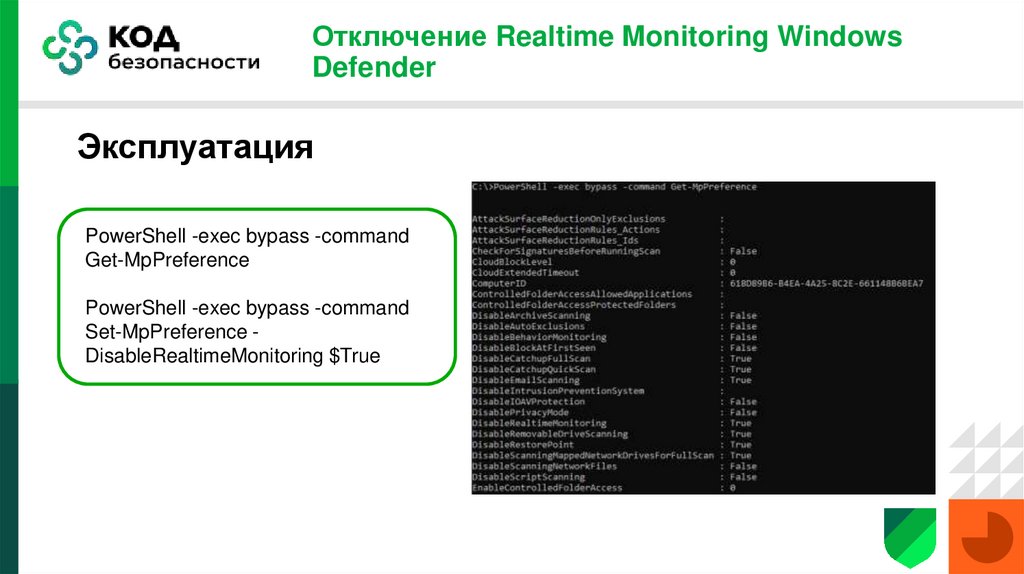Click the AttackSurfaceReductionRules_Actions row

coord(598,230)
